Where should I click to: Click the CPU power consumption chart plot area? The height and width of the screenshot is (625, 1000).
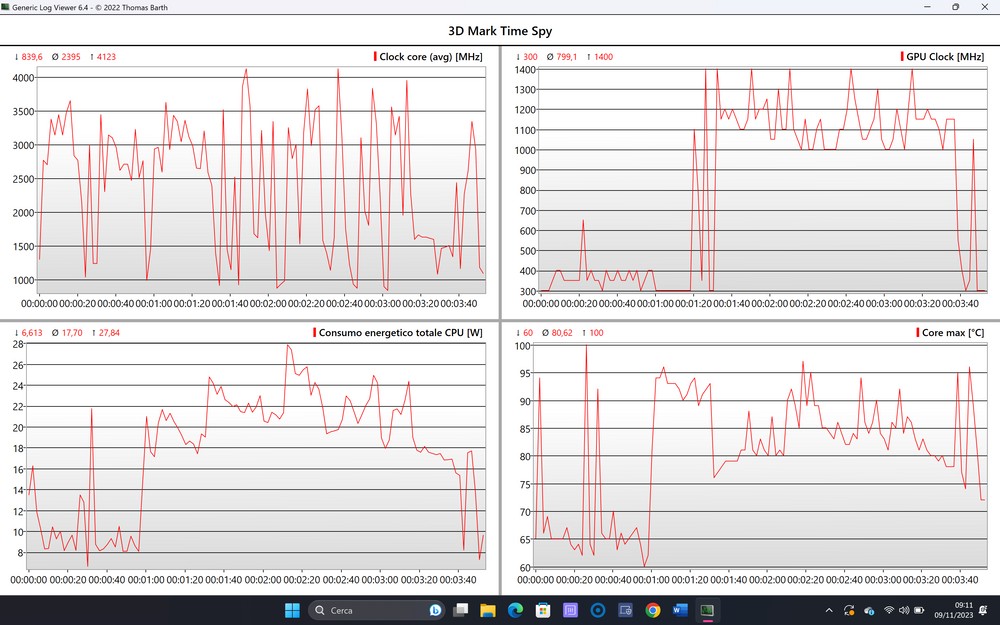tap(256, 457)
